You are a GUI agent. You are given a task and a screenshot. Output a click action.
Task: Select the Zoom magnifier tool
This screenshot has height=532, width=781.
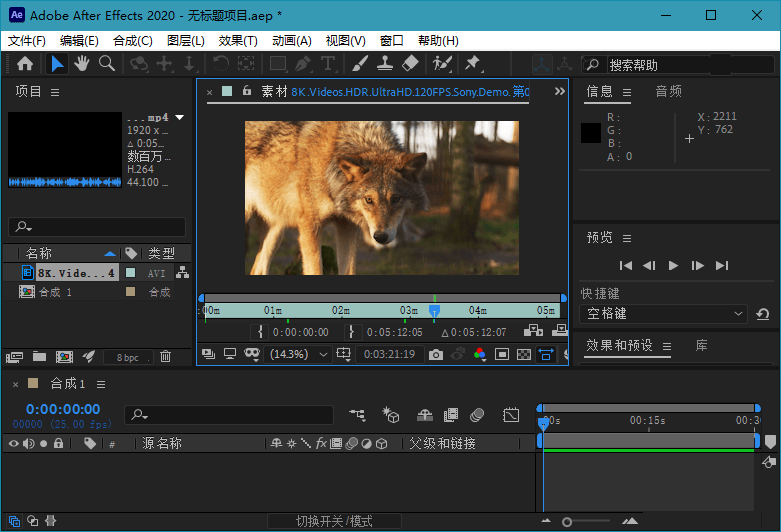106,63
